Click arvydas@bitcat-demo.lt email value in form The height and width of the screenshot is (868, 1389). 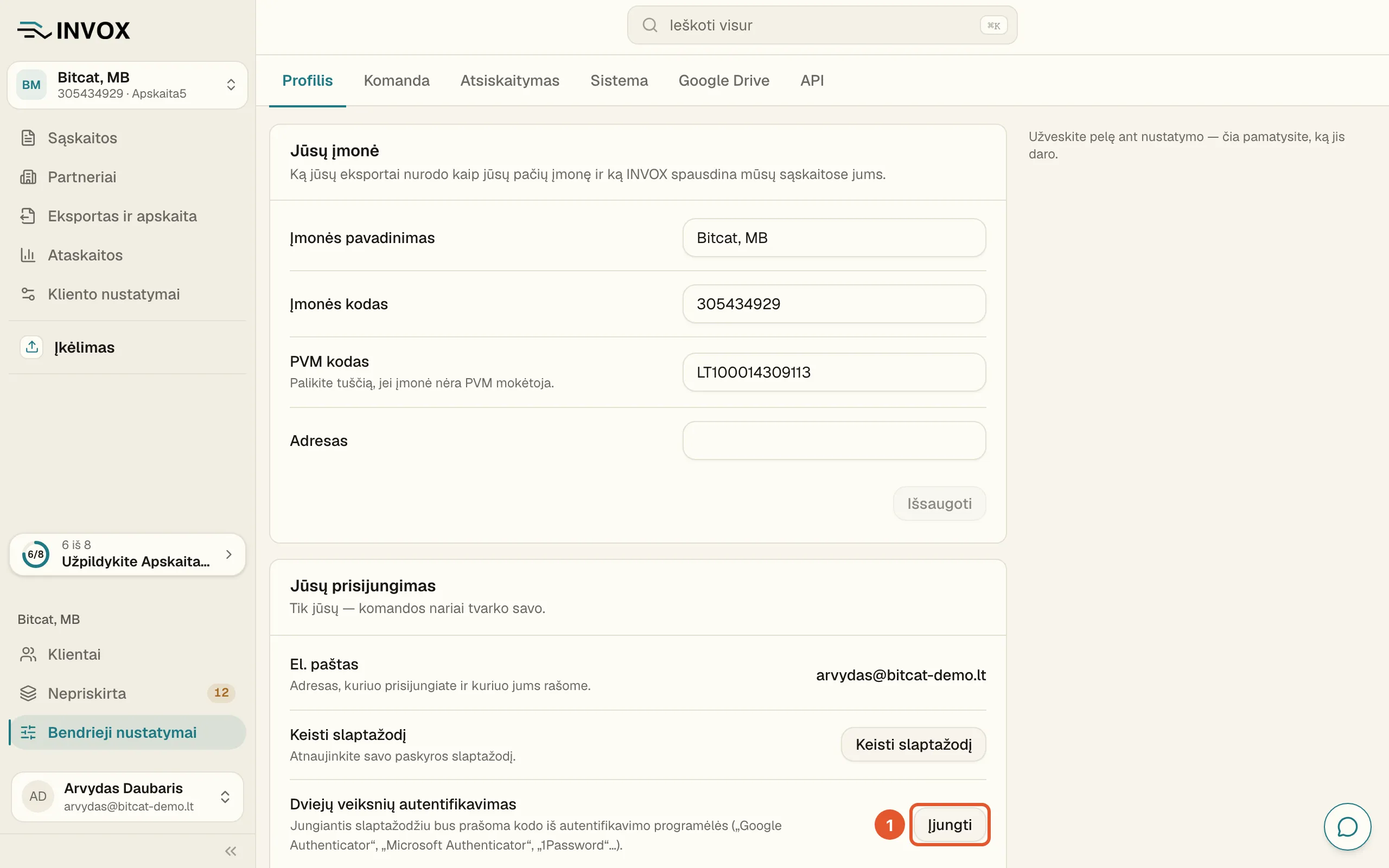pos(901,675)
